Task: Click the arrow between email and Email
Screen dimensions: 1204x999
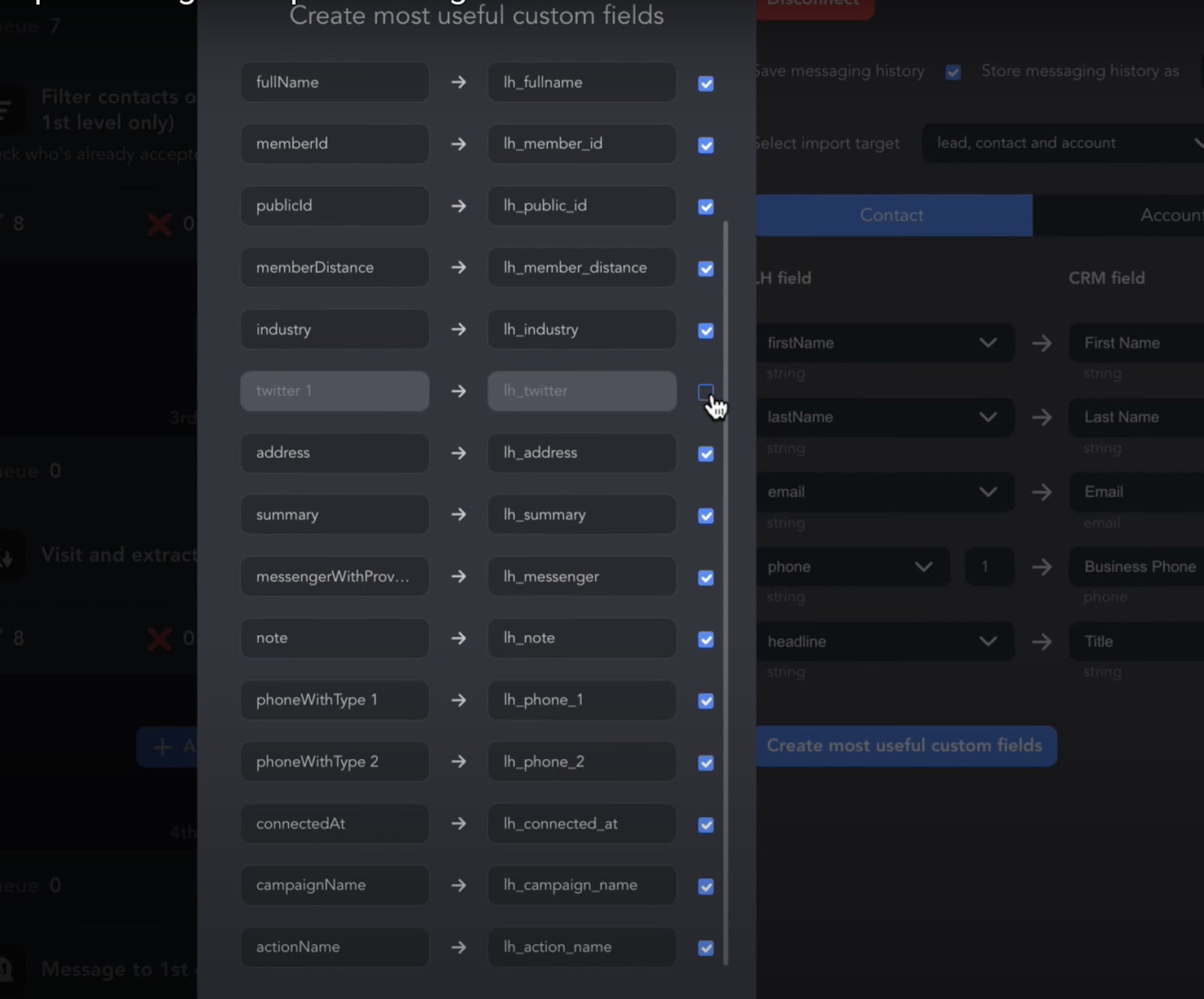Action: [x=1041, y=492]
